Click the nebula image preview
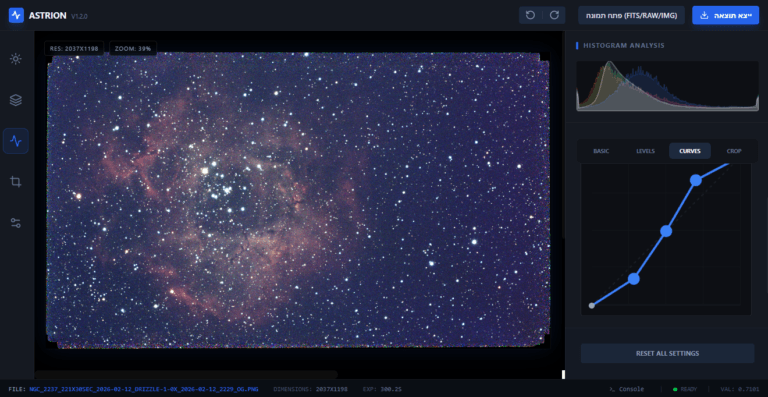 coord(299,201)
